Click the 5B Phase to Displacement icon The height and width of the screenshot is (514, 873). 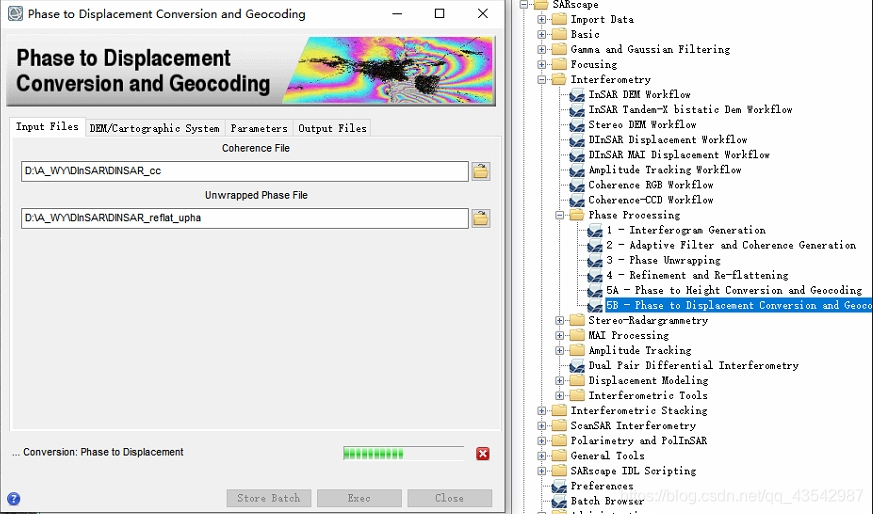[x=595, y=306]
